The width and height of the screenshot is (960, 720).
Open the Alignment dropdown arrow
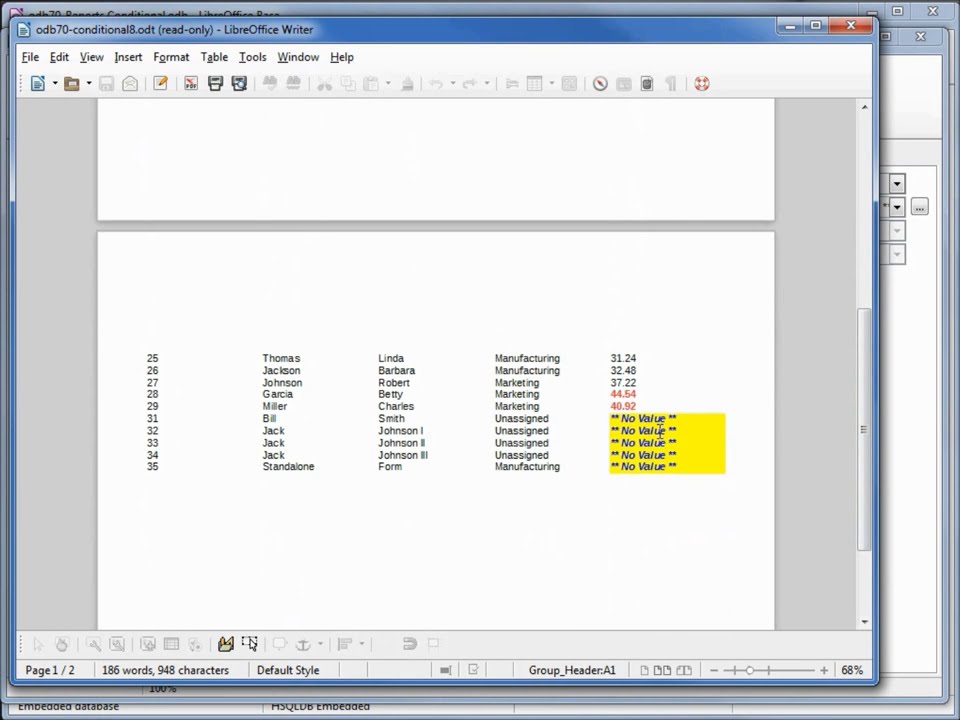362,644
